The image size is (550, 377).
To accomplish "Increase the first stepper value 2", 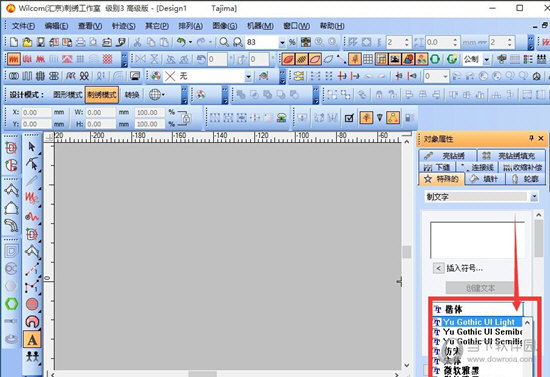I will coord(407,40).
